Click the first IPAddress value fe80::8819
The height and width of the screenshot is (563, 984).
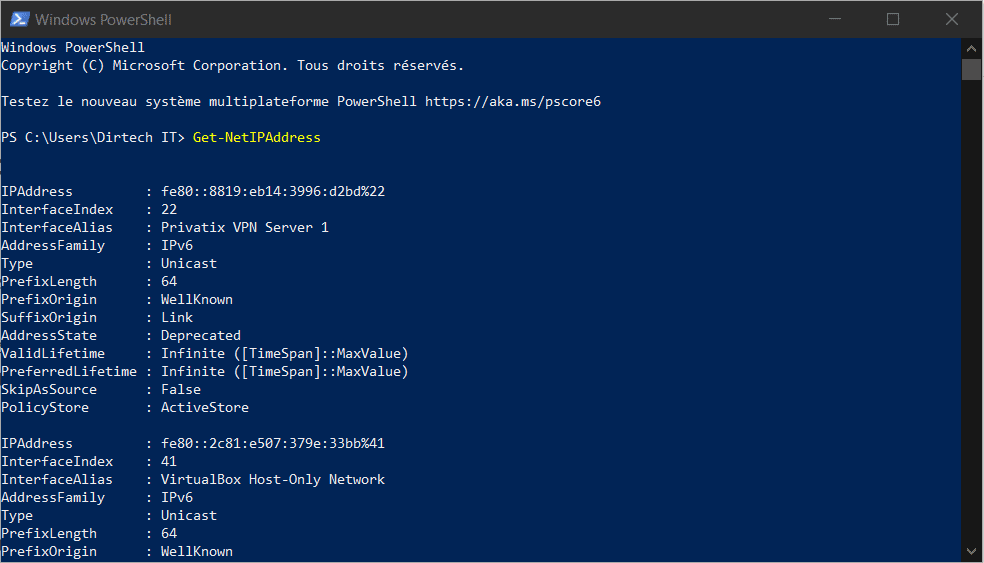click(273, 191)
